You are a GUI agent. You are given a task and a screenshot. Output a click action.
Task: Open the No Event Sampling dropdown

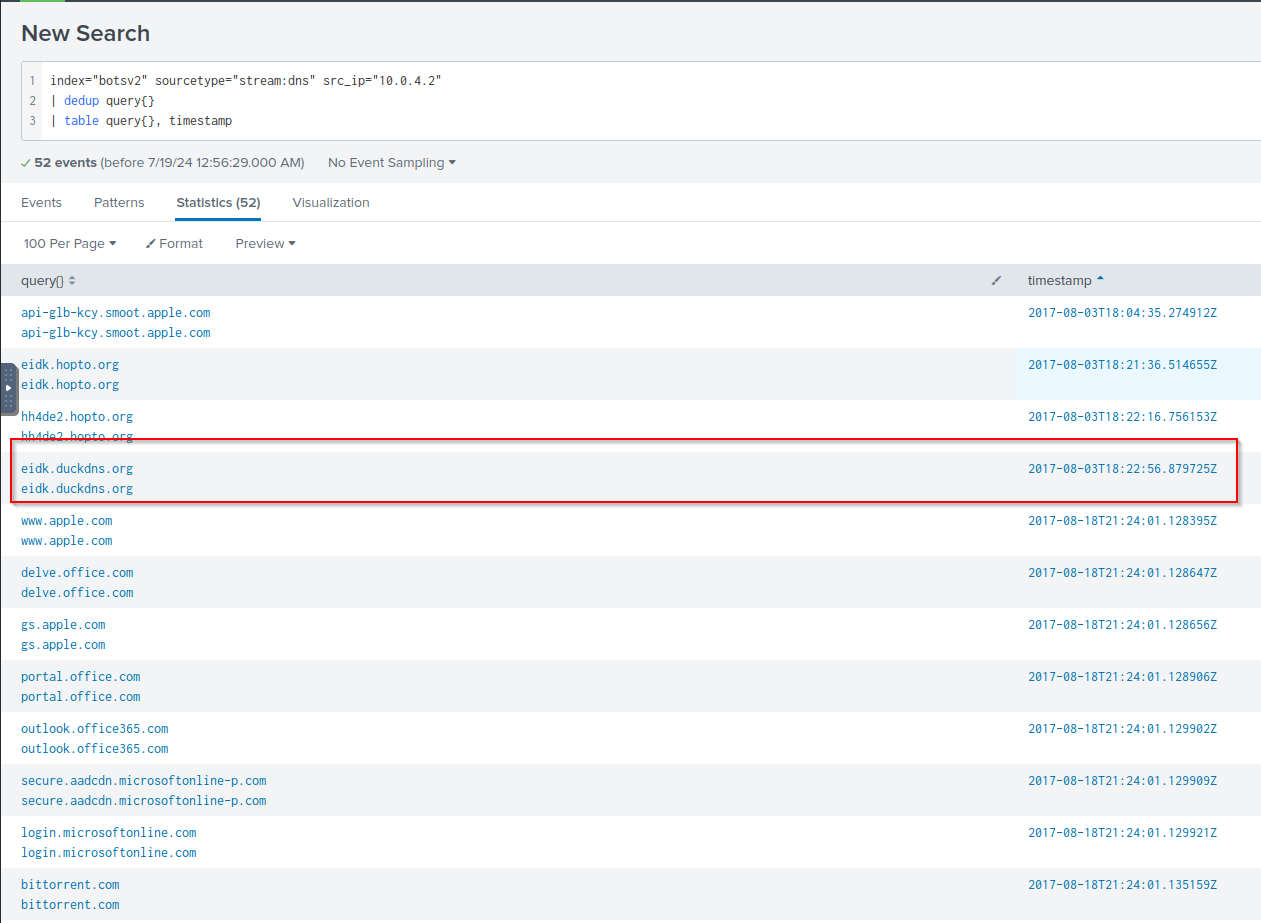pos(391,163)
